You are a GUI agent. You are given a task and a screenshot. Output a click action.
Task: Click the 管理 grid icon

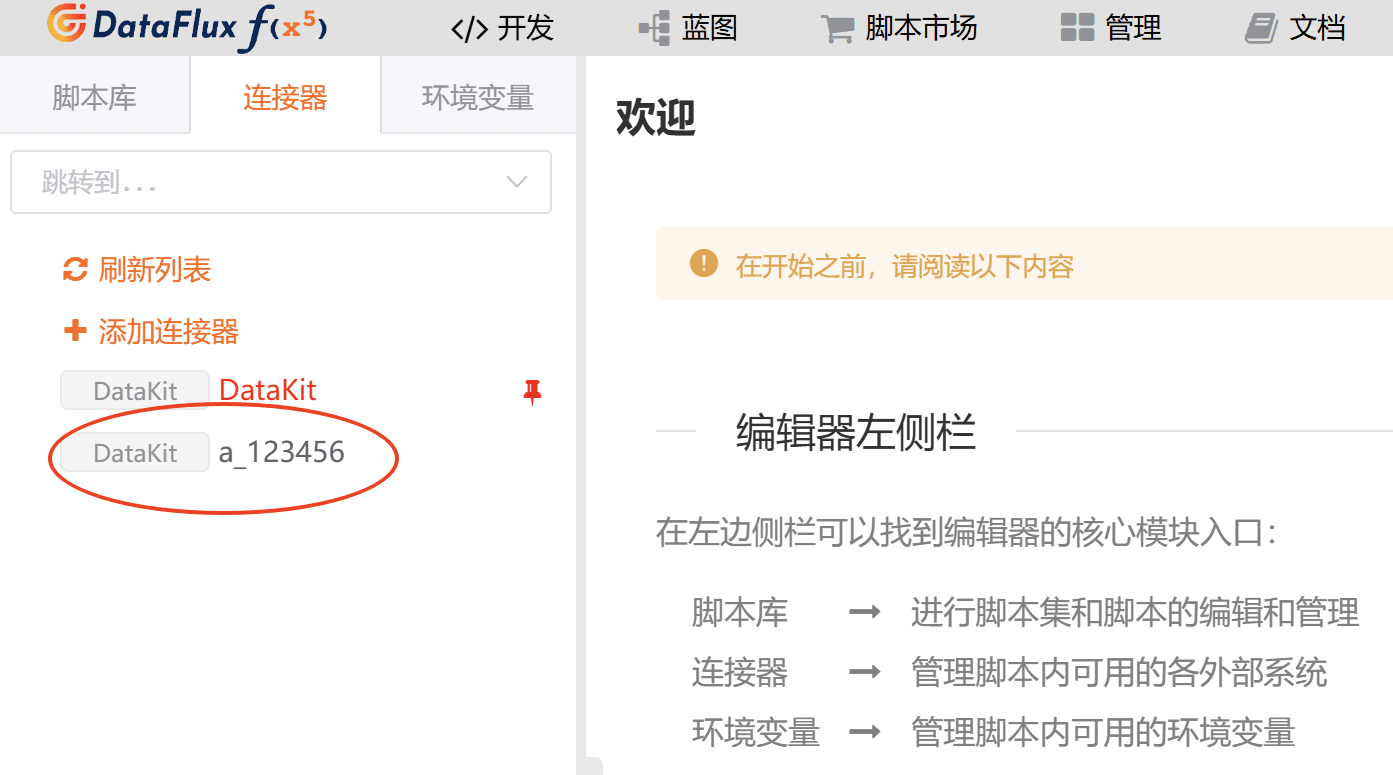pyautogui.click(x=1077, y=29)
